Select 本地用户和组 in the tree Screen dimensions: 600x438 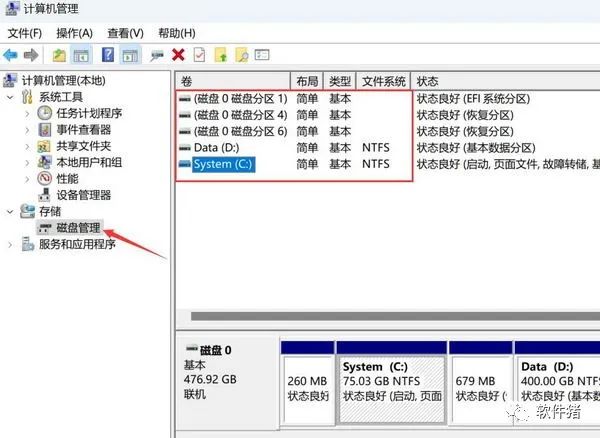(x=89, y=162)
